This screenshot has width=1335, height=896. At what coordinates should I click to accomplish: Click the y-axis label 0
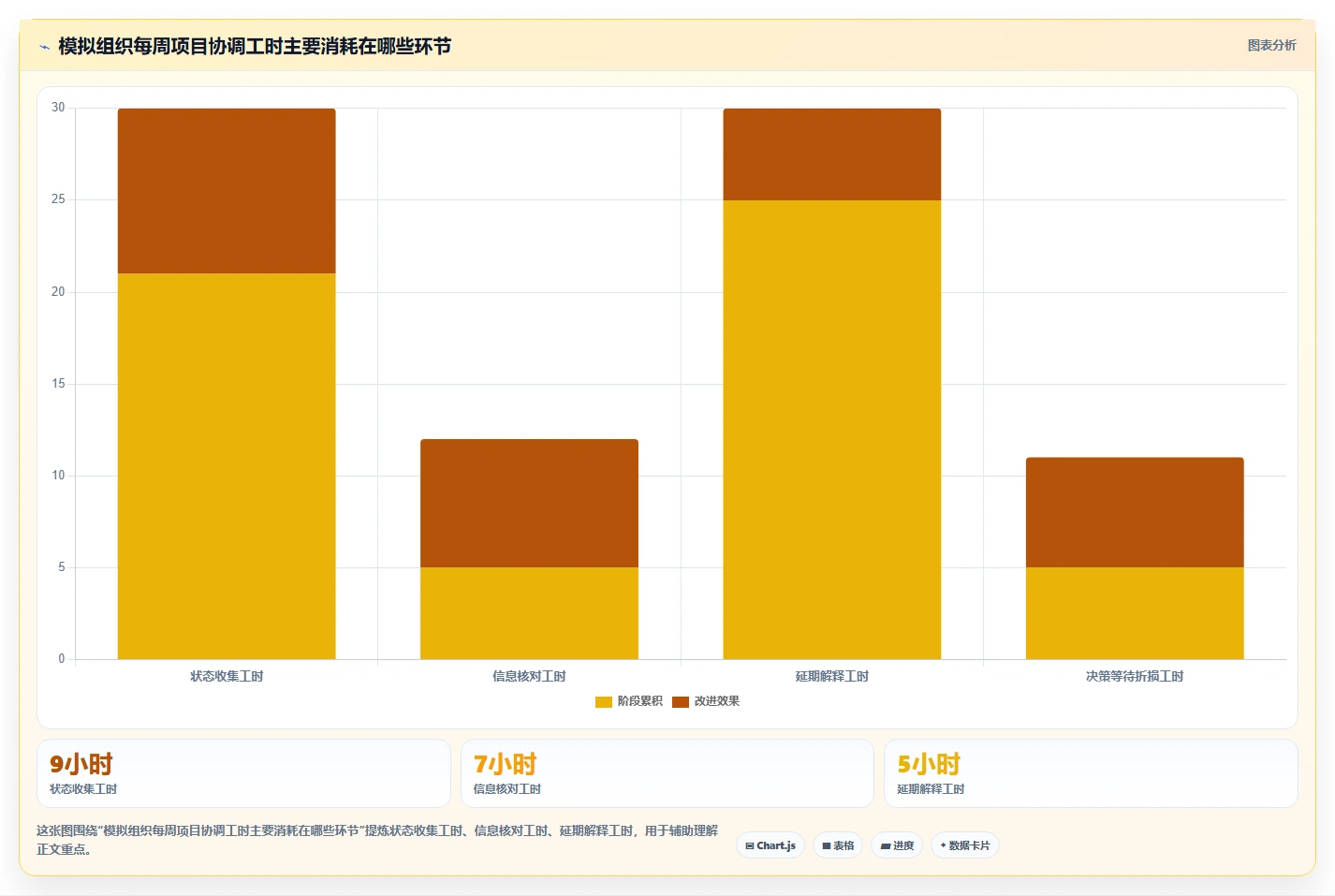(62, 659)
